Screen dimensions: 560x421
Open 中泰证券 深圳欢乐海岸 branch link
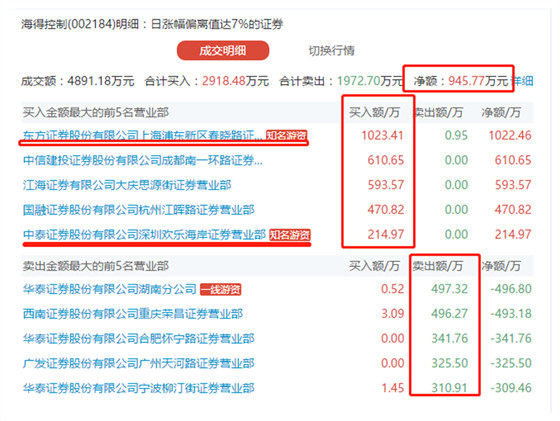tap(144, 235)
